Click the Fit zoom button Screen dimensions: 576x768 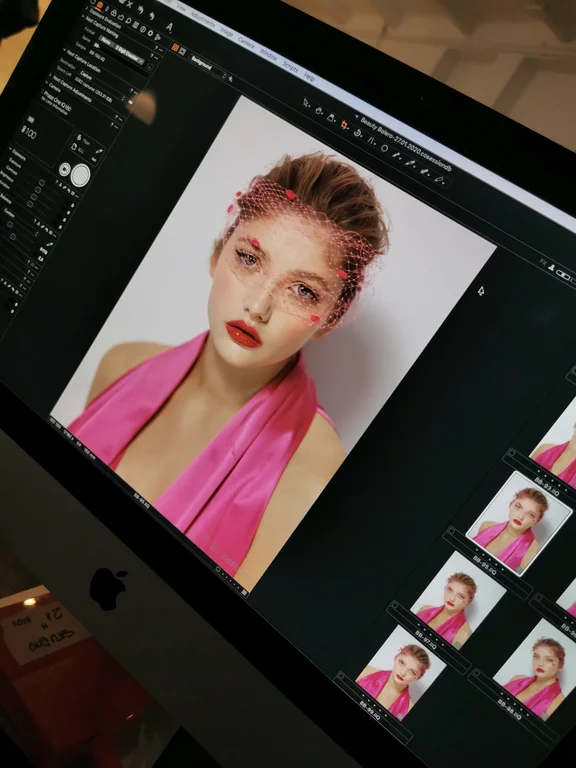click(x=543, y=263)
